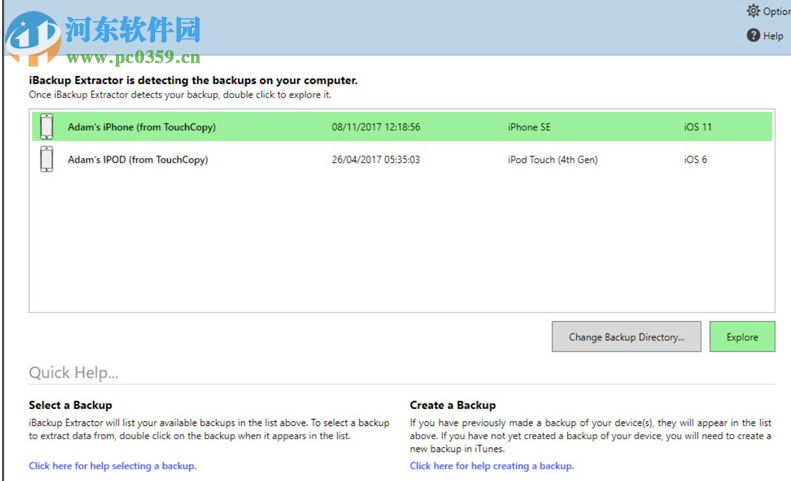Click the Explore button
The height and width of the screenshot is (481, 791).
742,337
